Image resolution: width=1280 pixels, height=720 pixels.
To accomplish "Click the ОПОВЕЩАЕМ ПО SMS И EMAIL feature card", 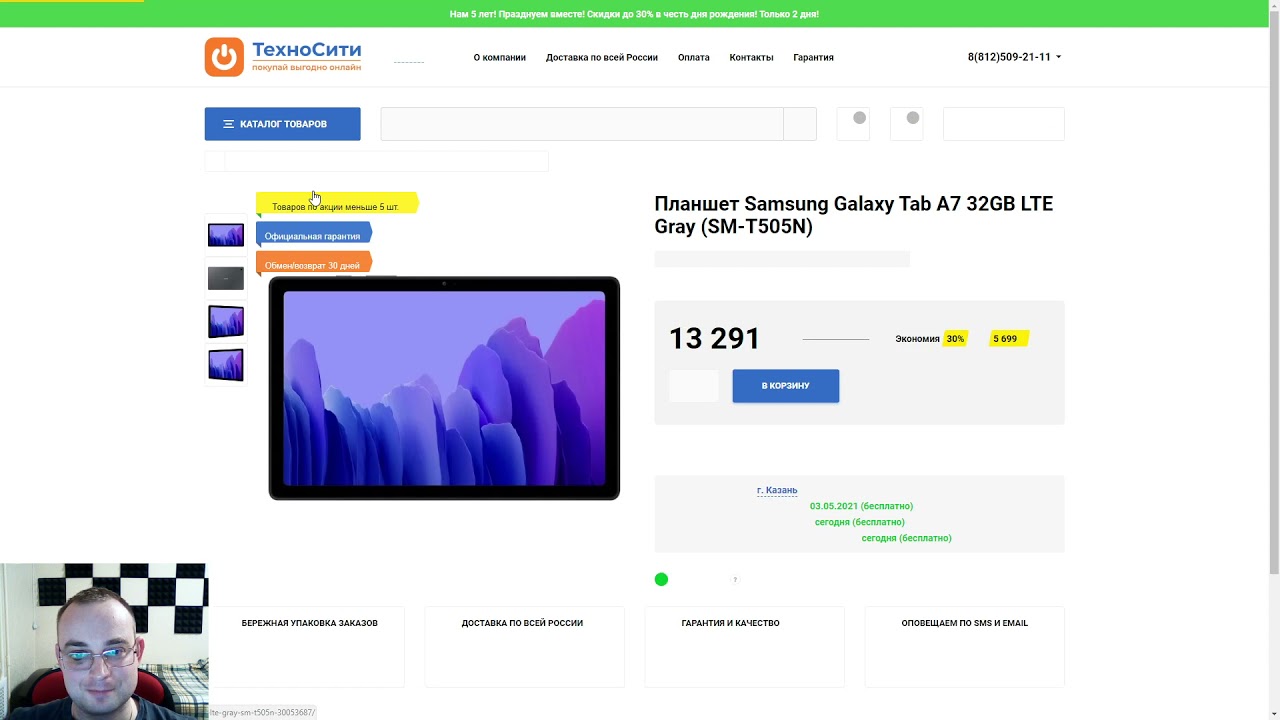I will 965,647.
